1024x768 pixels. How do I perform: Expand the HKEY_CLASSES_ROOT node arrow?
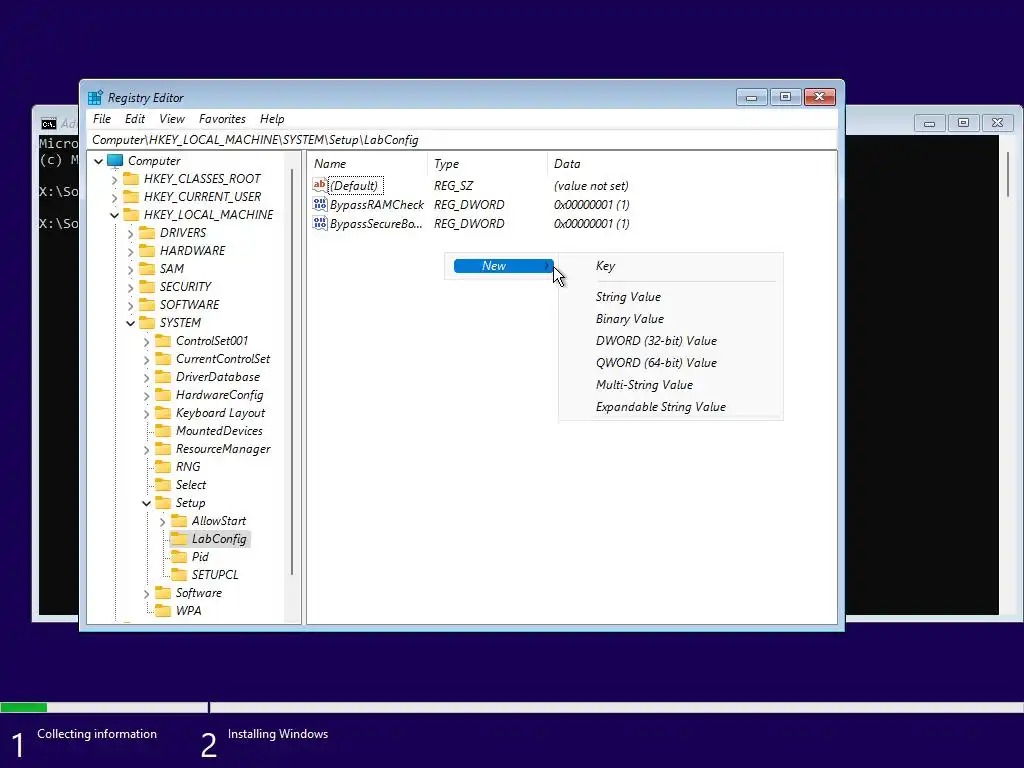[114, 179]
